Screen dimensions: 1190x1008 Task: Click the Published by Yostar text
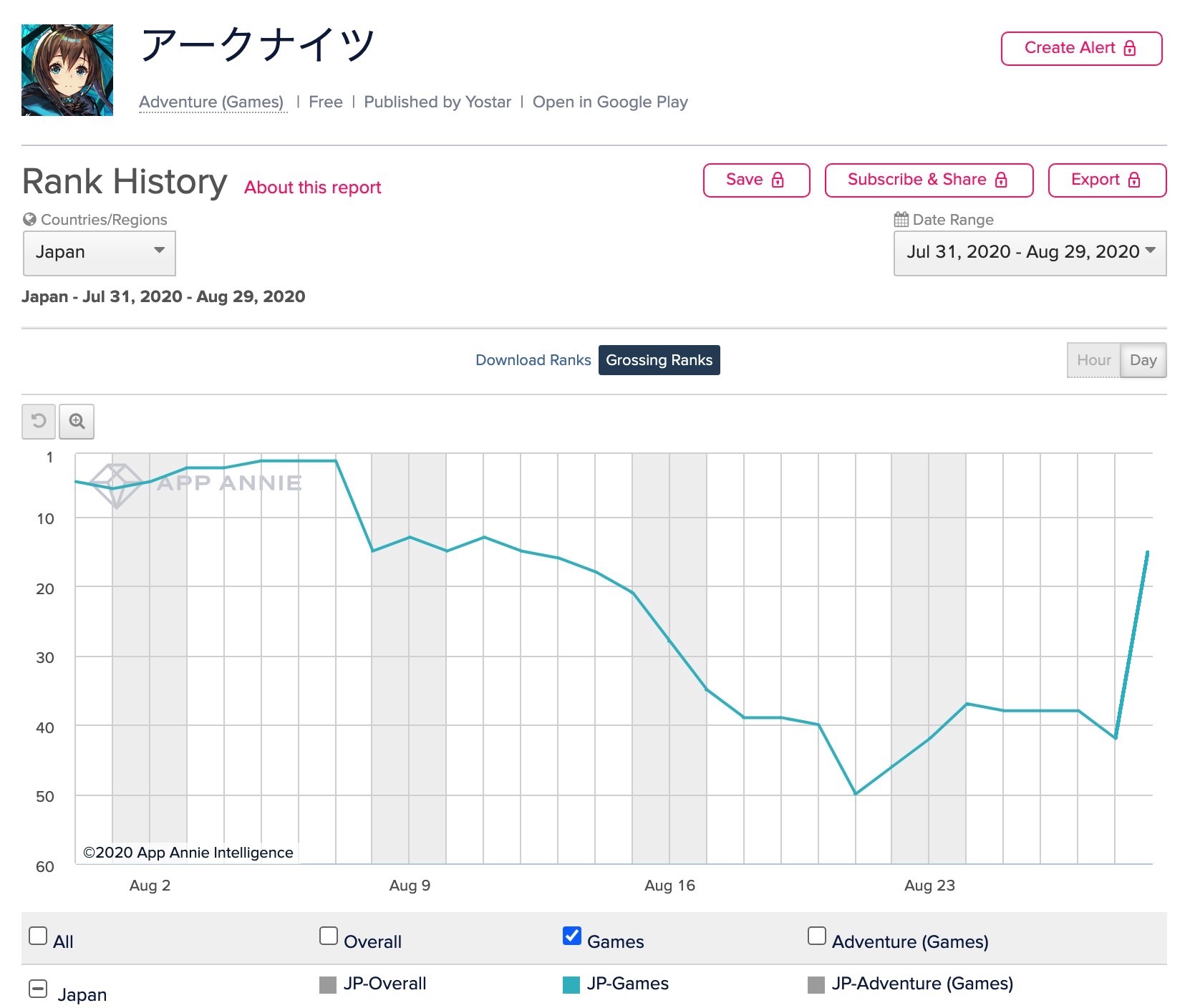click(x=437, y=102)
